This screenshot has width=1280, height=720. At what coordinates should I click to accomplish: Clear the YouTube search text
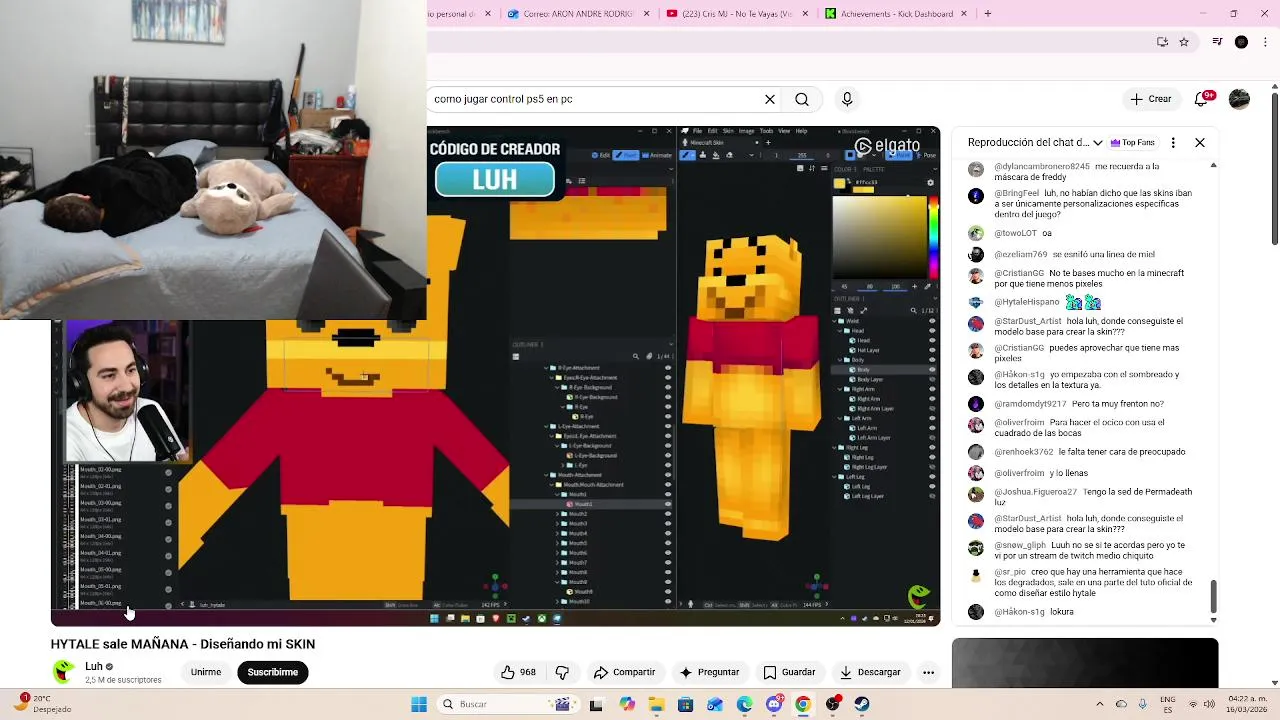click(x=770, y=99)
